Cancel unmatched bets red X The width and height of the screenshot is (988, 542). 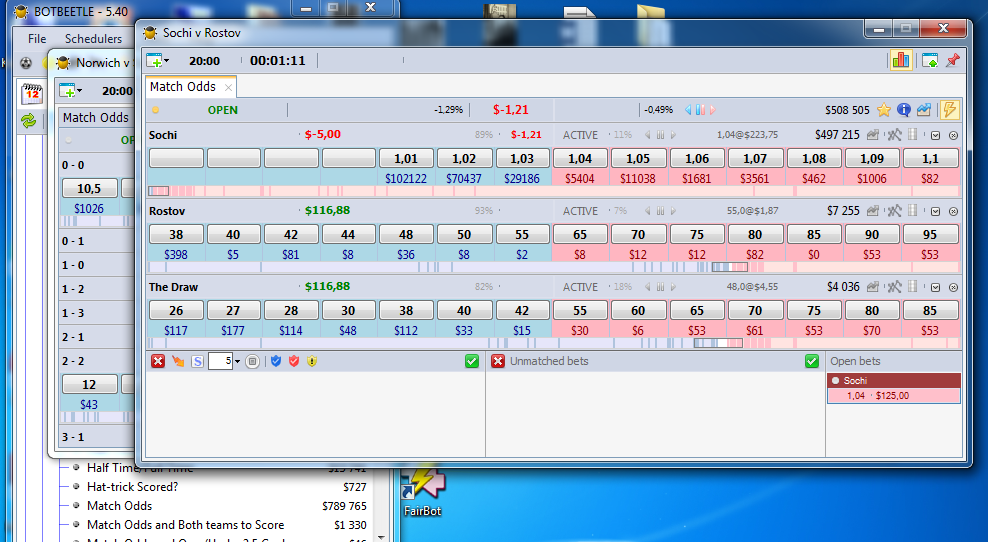(x=498, y=361)
